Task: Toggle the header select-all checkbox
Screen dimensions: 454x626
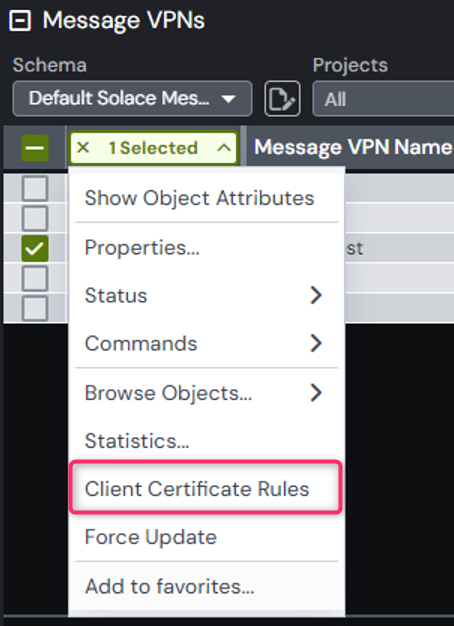Action: point(35,148)
